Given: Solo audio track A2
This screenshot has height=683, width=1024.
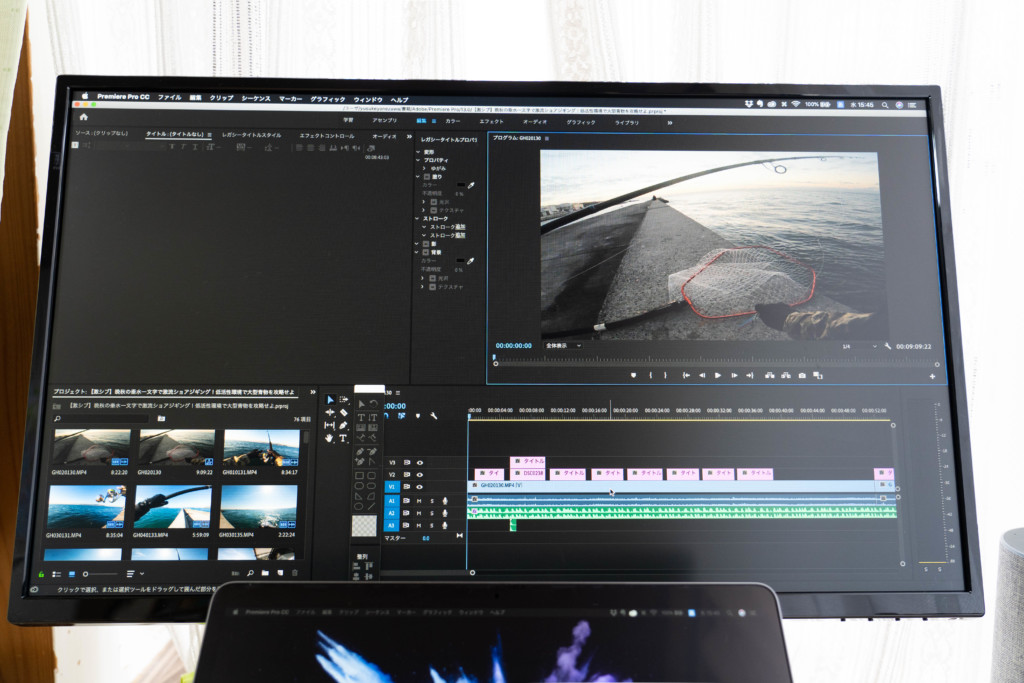Looking at the screenshot, I should pos(432,513).
